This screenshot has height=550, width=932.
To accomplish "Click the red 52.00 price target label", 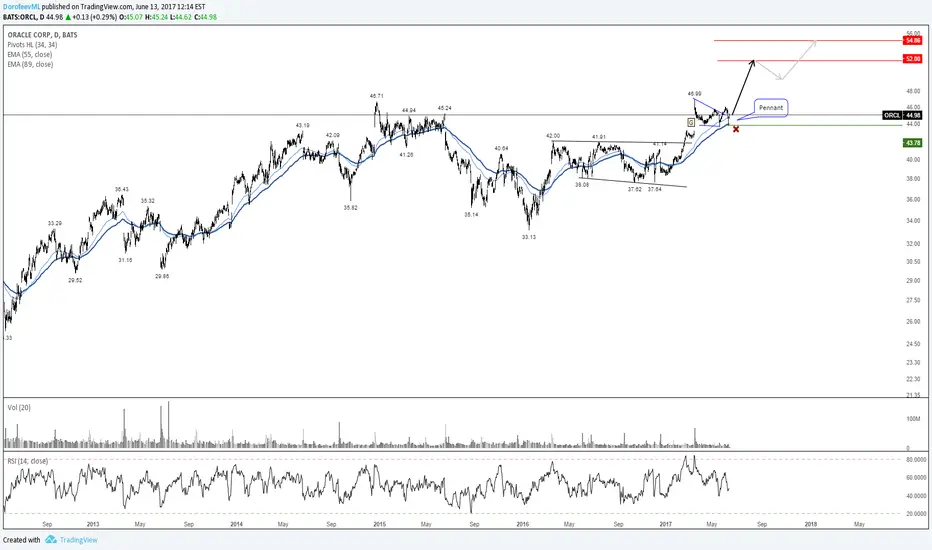I will click(x=912, y=59).
